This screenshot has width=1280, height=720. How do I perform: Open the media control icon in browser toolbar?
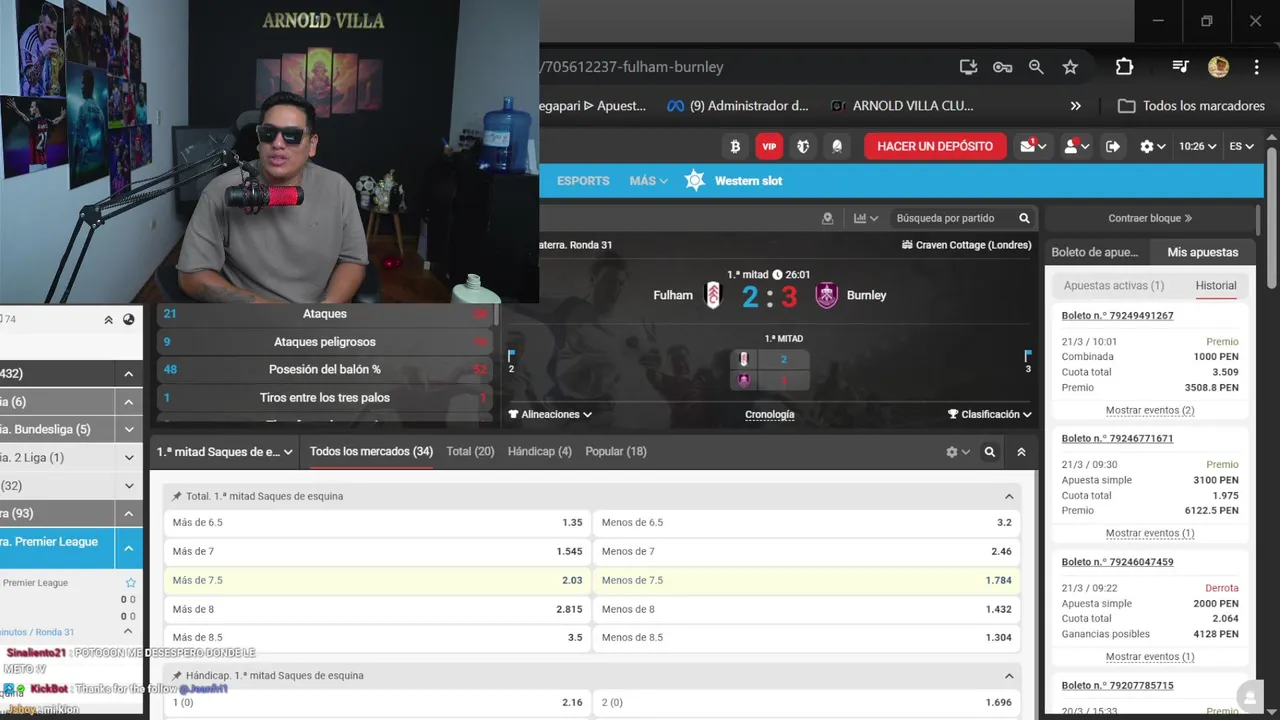1180,67
